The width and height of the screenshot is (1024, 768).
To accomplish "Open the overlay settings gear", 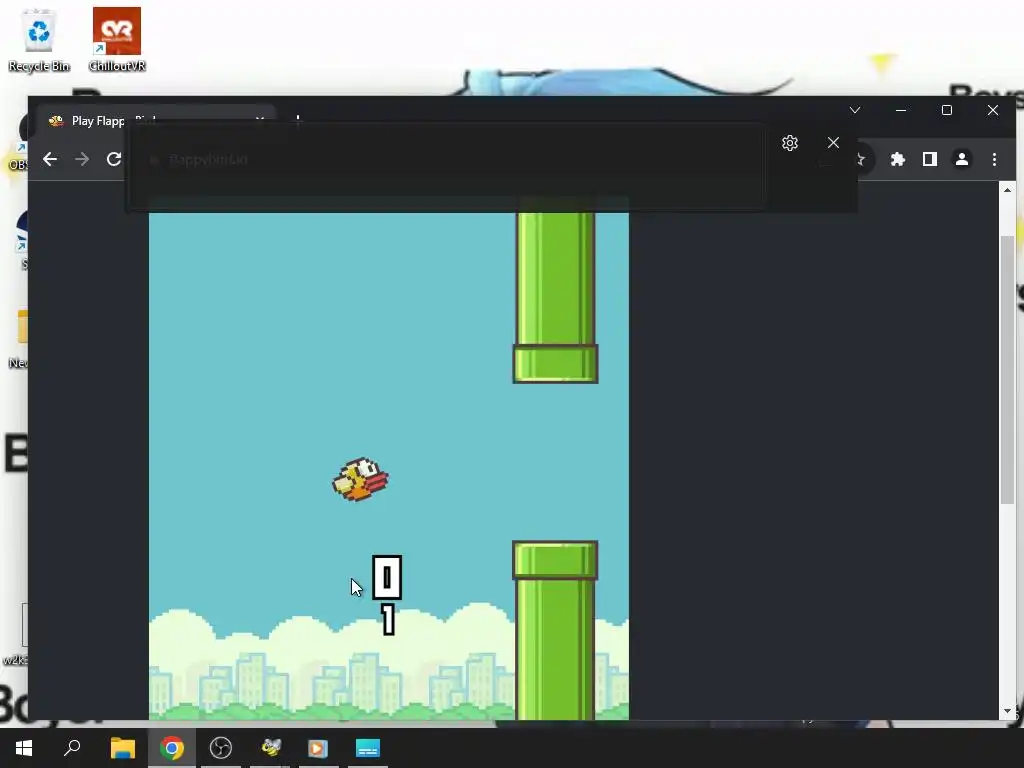I will tap(790, 143).
